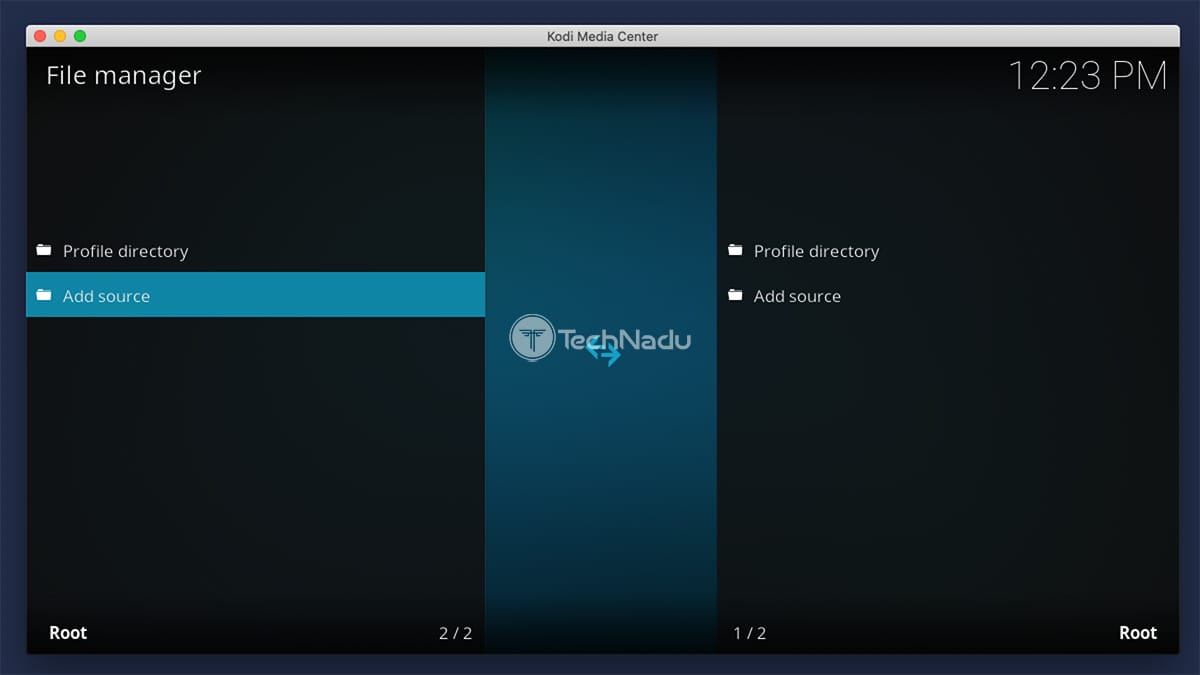The image size is (1200, 675).
Task: Open Profile directory in right pane
Action: click(946, 250)
